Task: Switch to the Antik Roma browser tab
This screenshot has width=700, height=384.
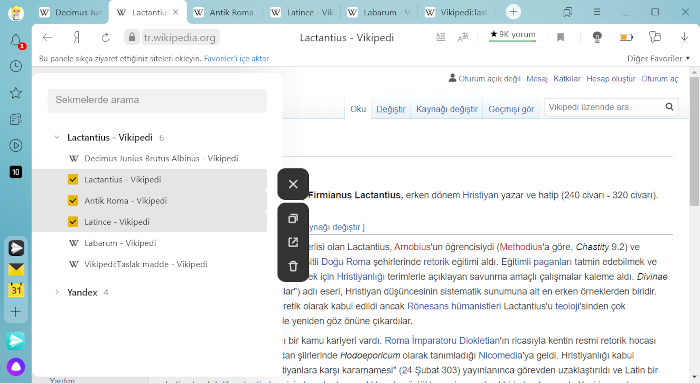Action: tap(224, 13)
